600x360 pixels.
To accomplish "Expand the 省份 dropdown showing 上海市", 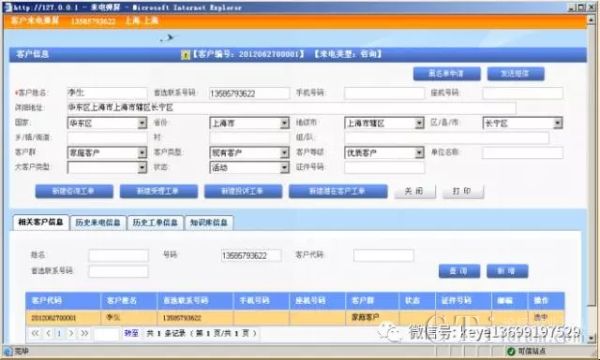I will click(249, 123).
